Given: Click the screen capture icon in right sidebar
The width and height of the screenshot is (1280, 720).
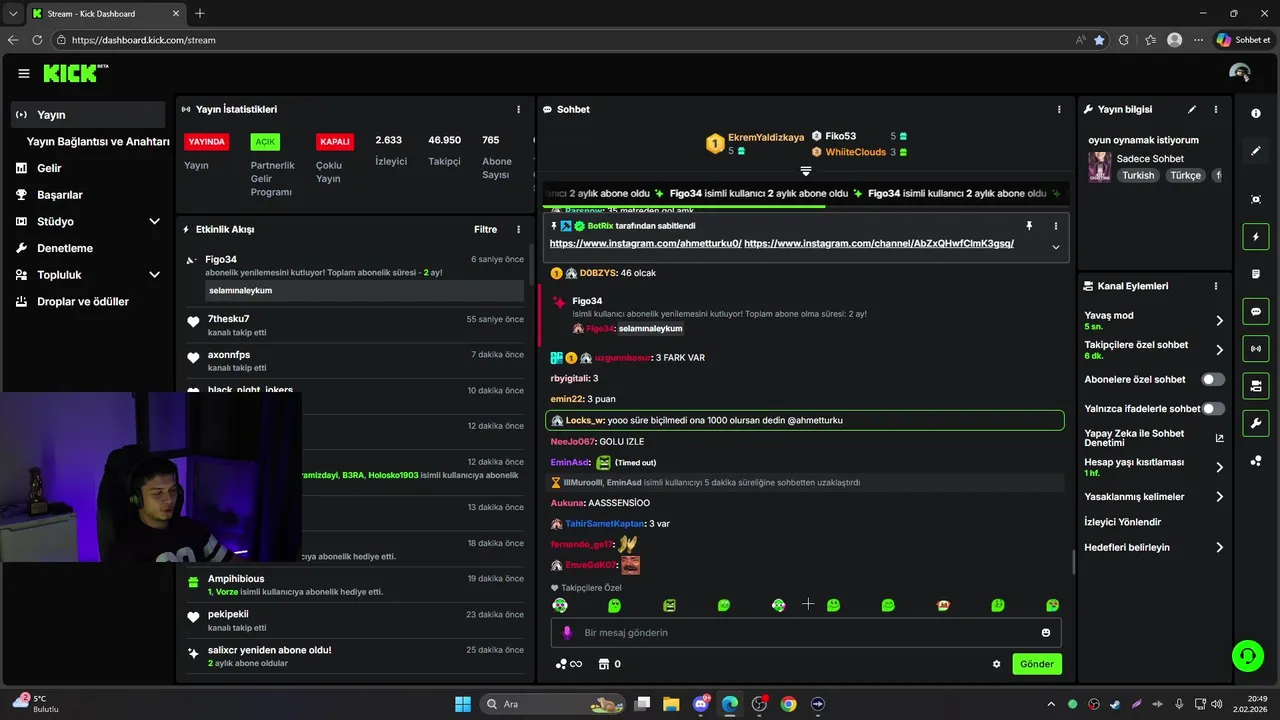Looking at the screenshot, I should (1256, 199).
